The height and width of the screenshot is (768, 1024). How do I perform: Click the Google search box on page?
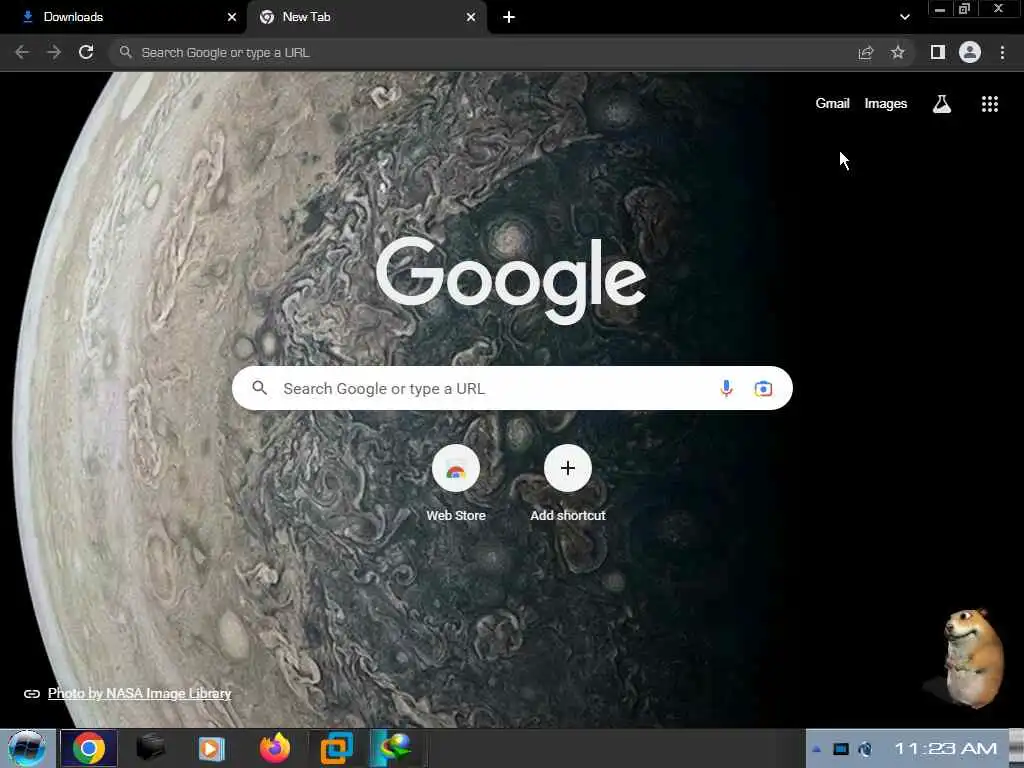(x=512, y=389)
